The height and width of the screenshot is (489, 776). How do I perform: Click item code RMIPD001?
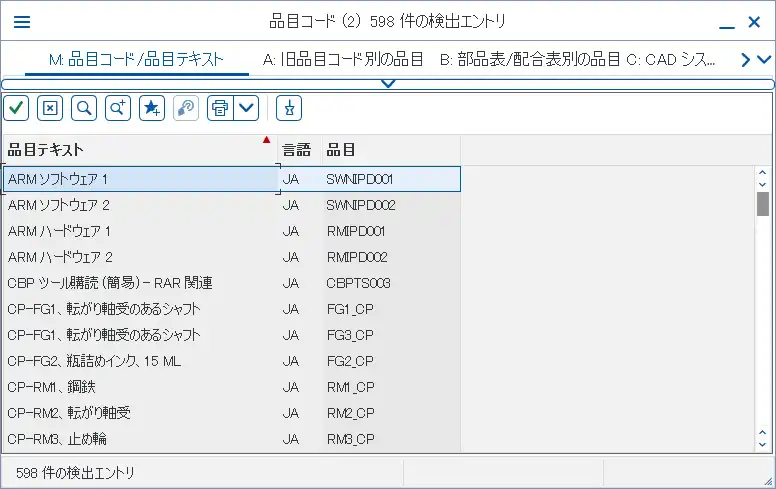pos(356,231)
